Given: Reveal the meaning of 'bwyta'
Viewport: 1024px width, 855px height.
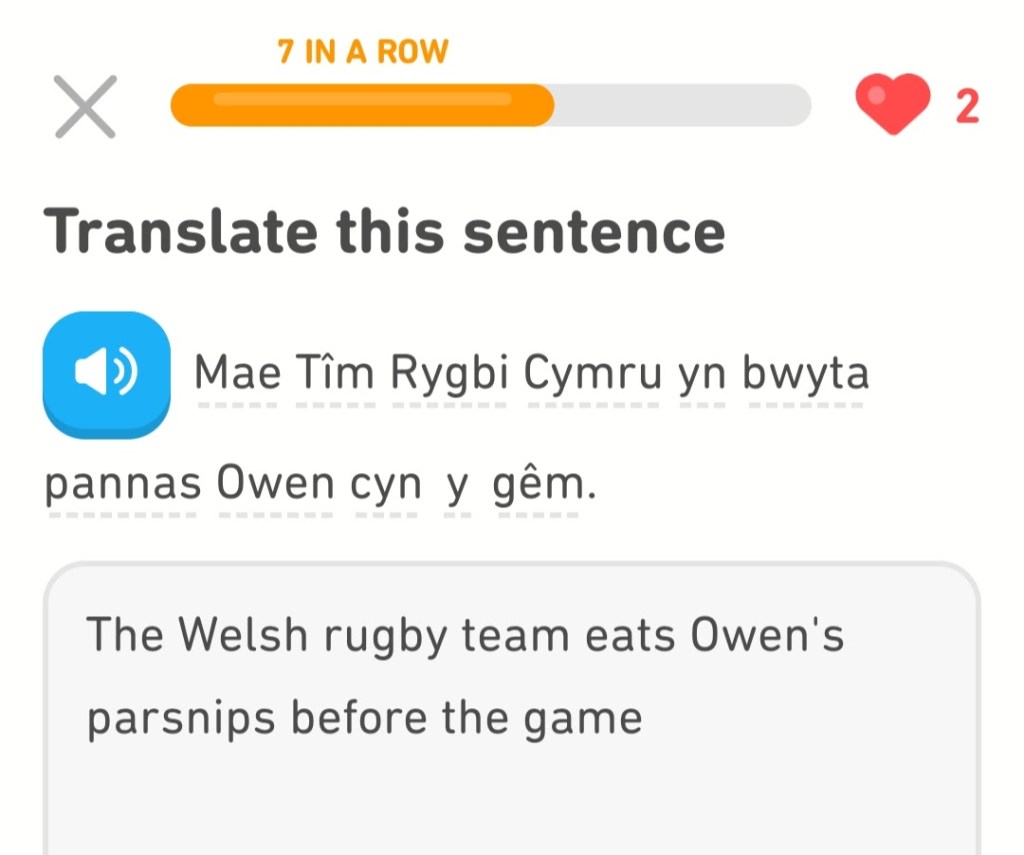Looking at the screenshot, I should (x=806, y=376).
